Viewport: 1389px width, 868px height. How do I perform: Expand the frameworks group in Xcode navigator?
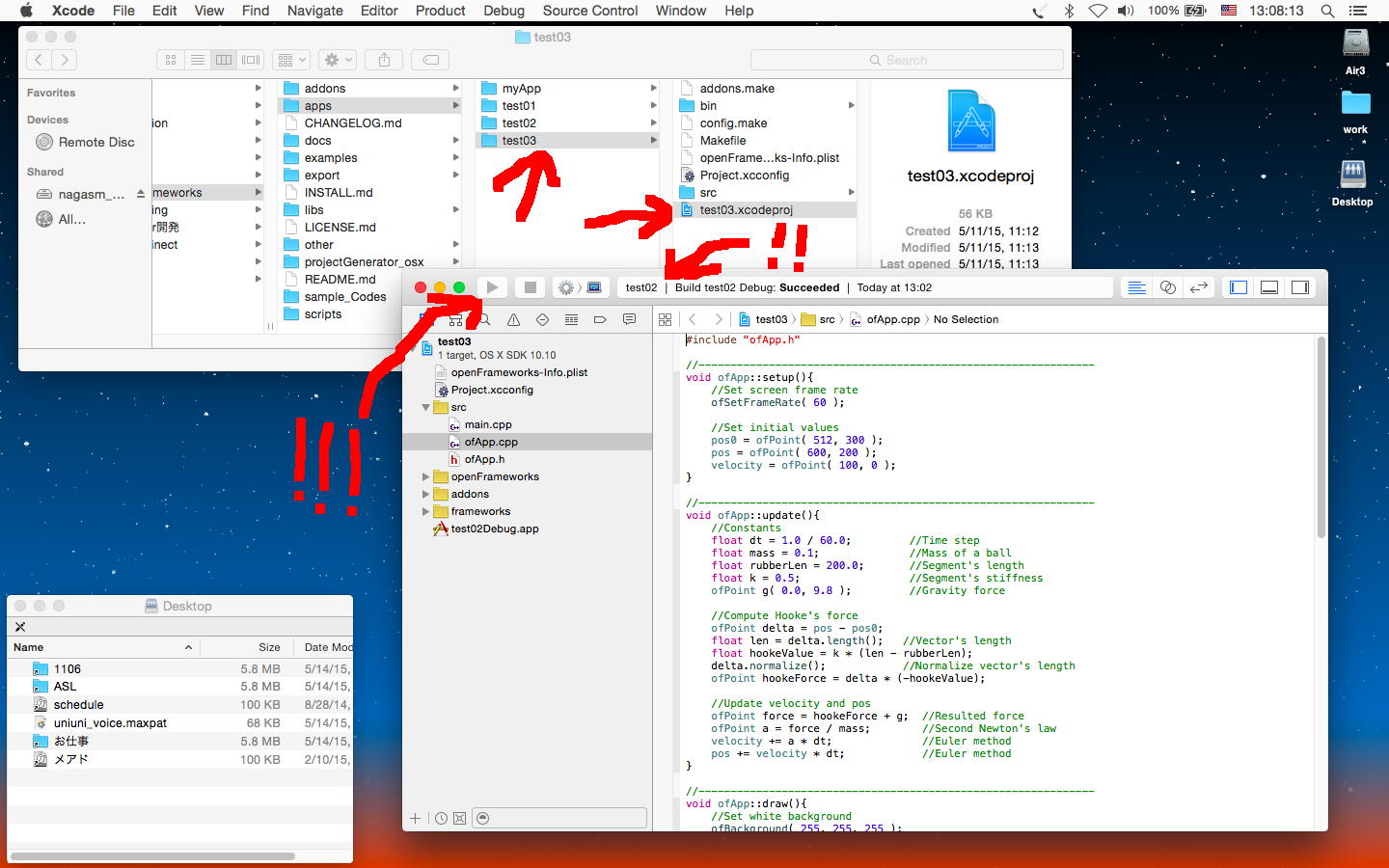(425, 511)
